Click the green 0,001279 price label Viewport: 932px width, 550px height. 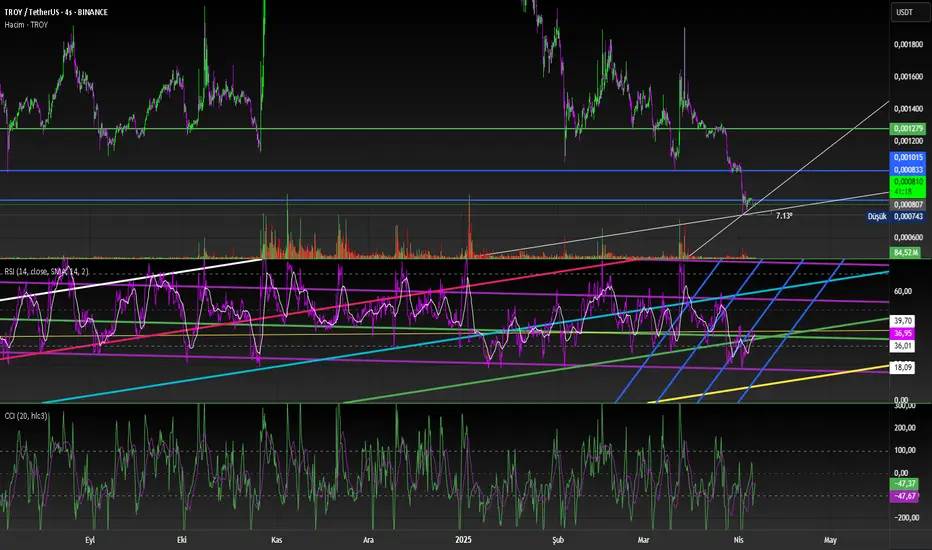pos(908,128)
